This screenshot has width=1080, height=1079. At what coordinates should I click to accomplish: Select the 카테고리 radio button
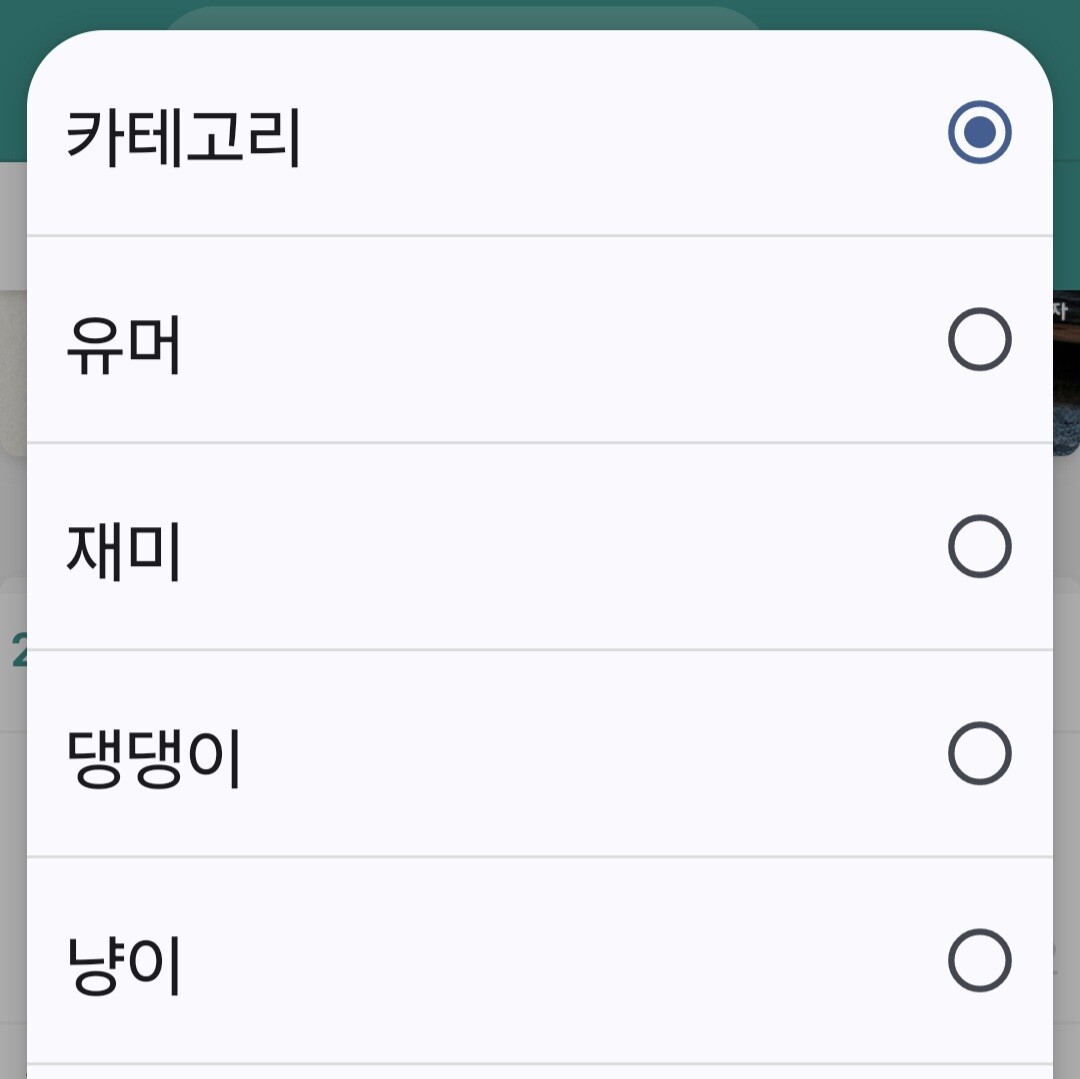tap(979, 132)
